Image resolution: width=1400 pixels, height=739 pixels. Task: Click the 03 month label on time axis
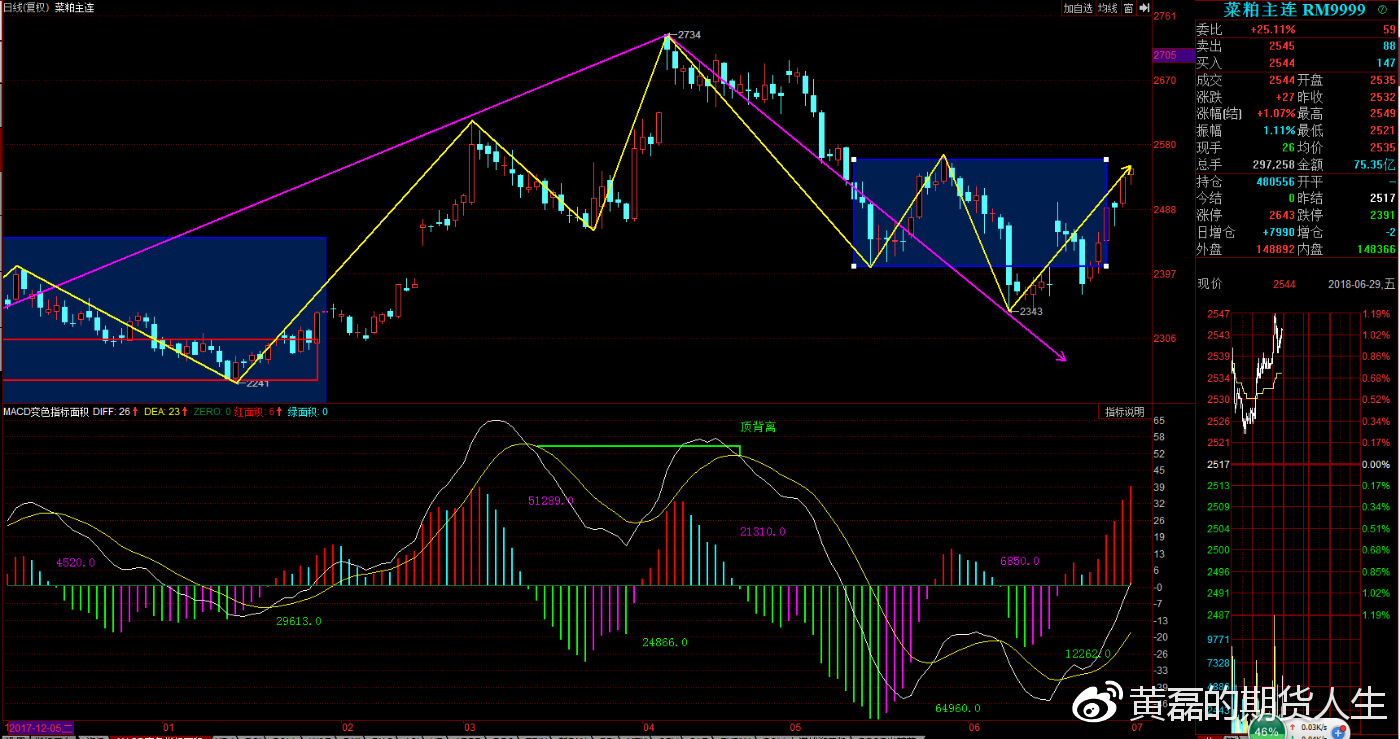coord(469,728)
